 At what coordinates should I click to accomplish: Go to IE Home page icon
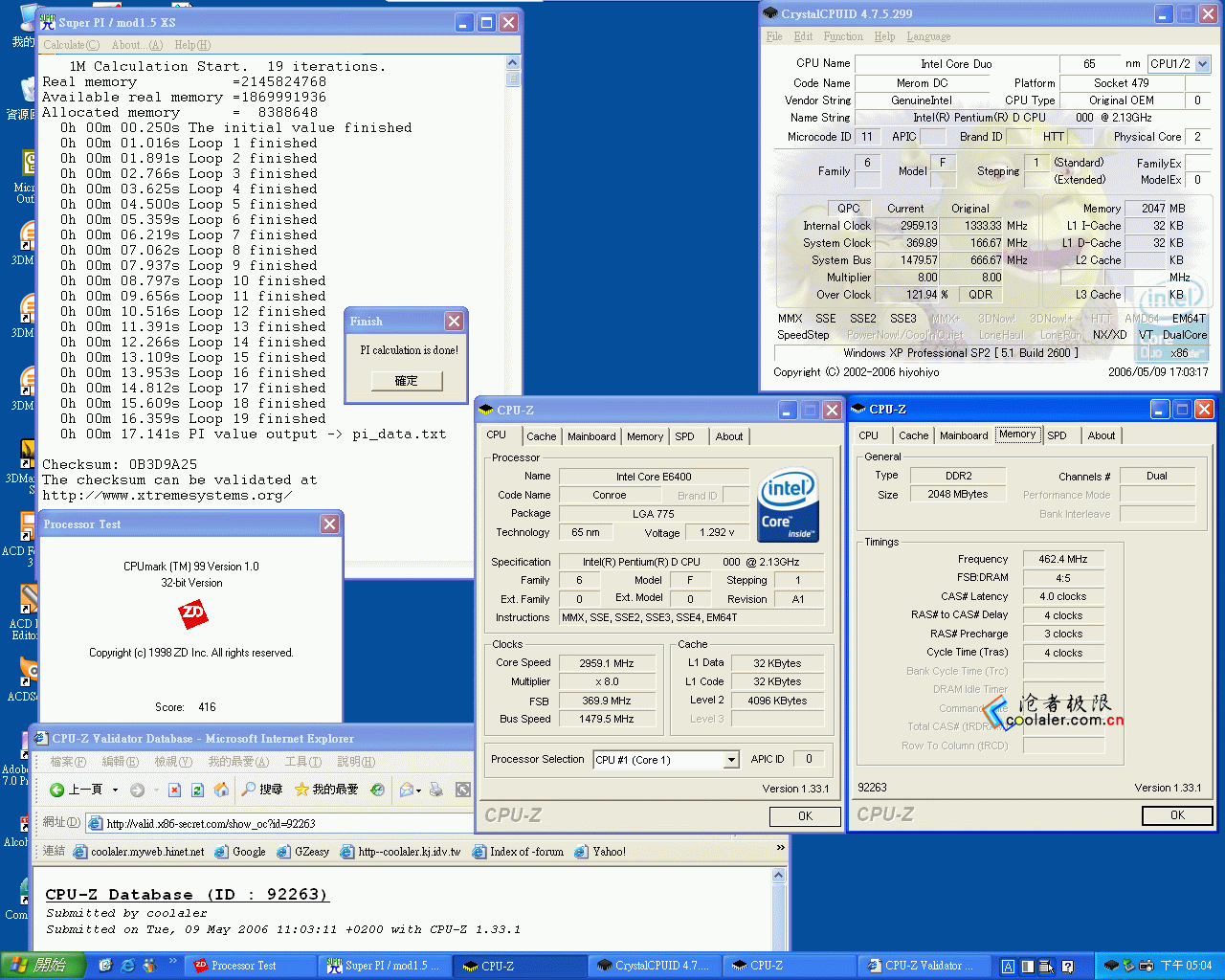(221, 790)
